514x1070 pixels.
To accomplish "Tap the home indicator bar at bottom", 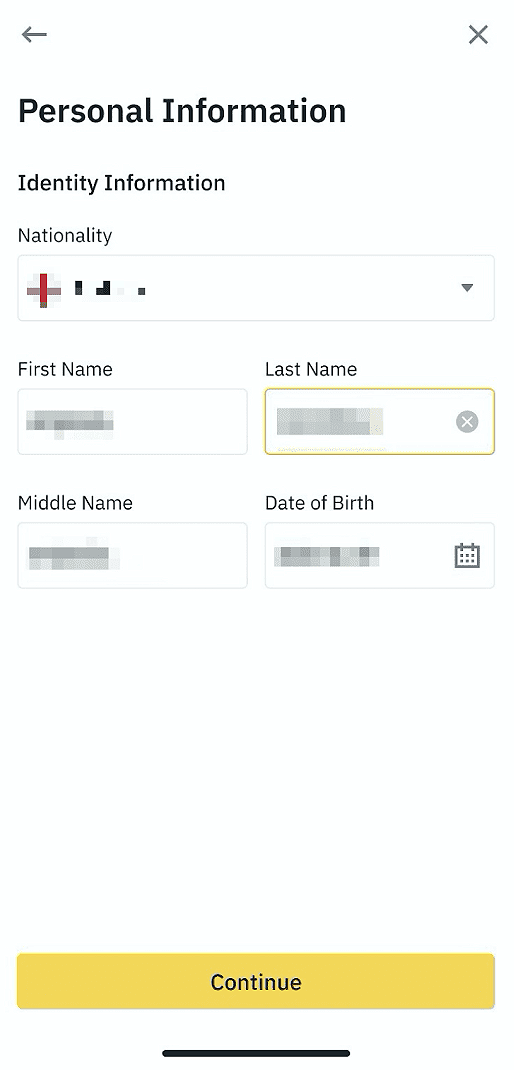I will tap(256, 1054).
